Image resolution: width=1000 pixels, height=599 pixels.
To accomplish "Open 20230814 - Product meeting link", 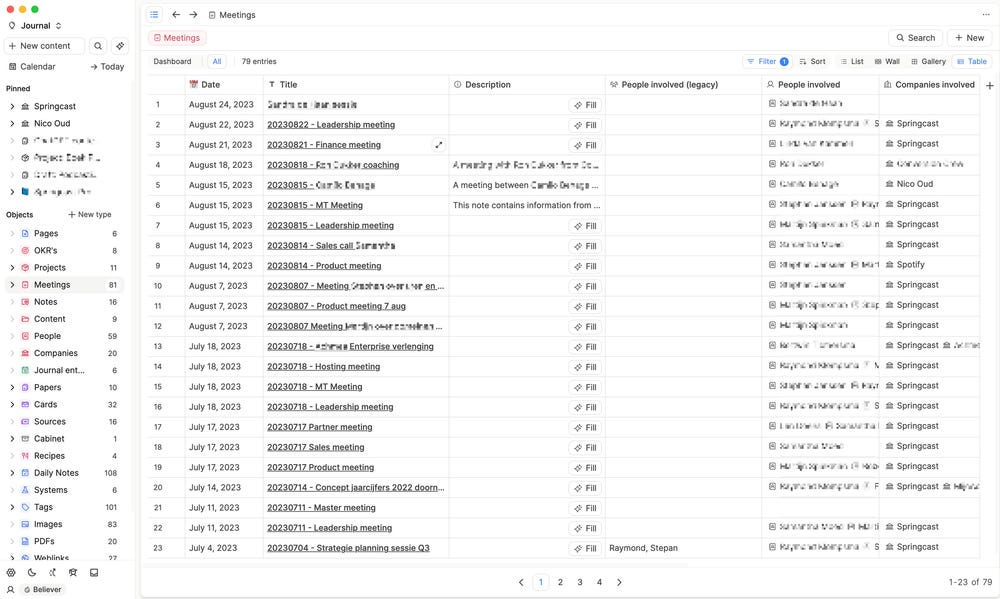I will (324, 266).
